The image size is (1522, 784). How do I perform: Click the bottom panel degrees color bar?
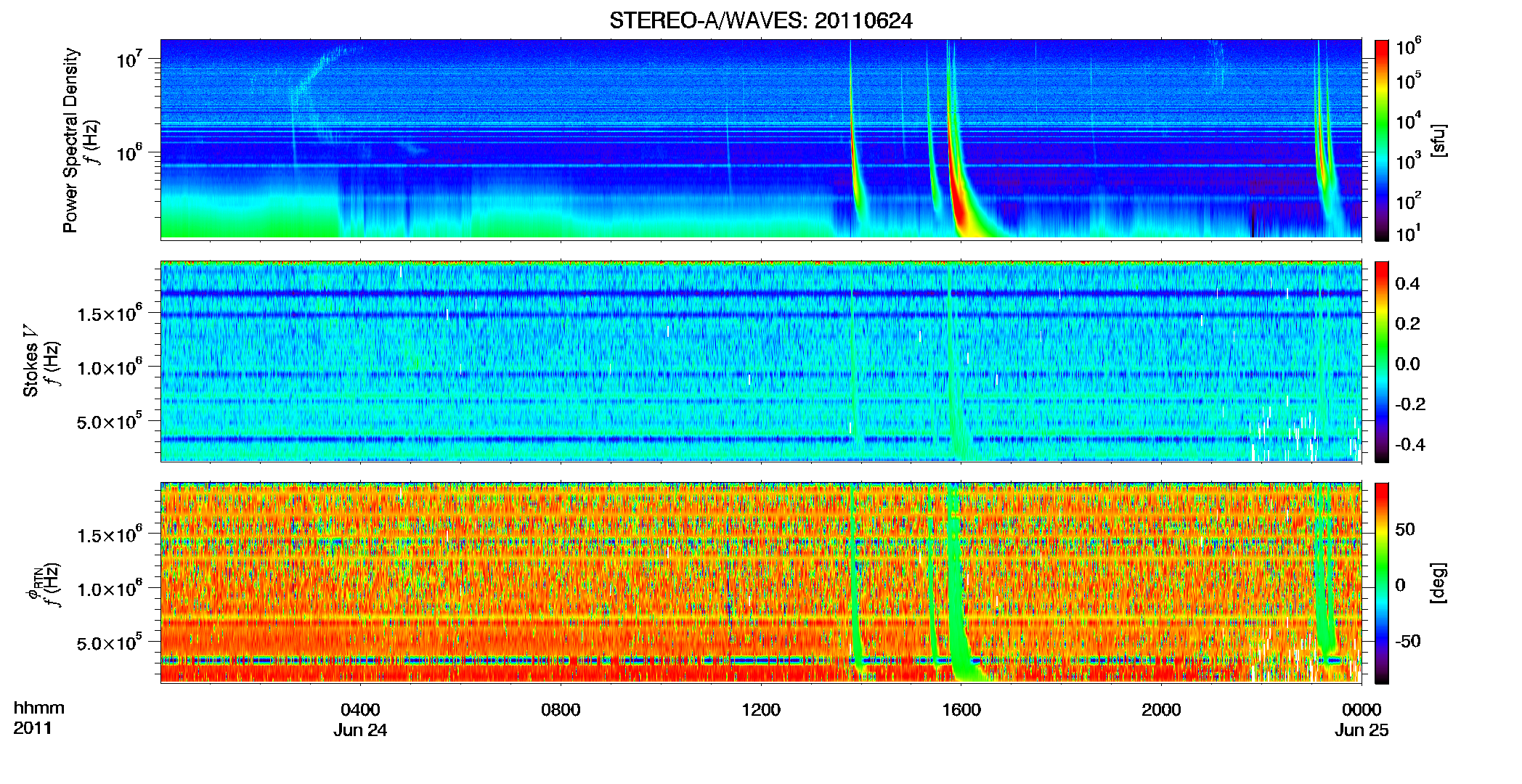1382,583
